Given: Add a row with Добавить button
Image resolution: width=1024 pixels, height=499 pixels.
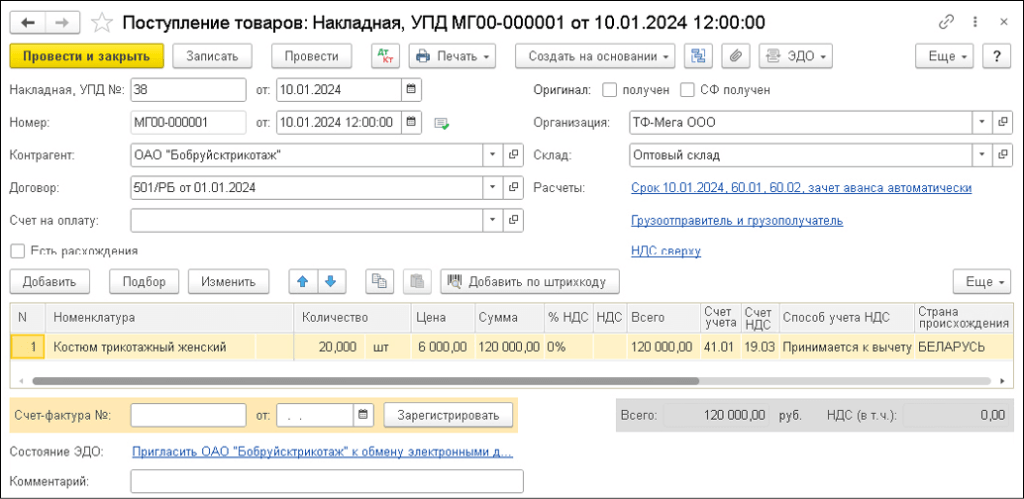Looking at the screenshot, I should [50, 282].
